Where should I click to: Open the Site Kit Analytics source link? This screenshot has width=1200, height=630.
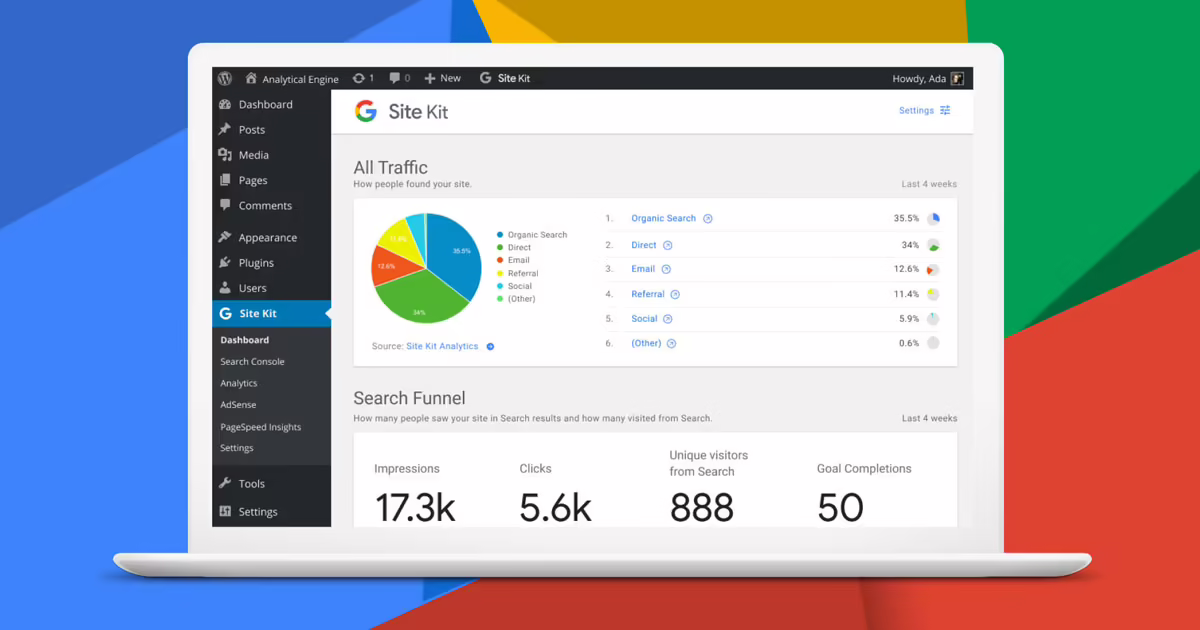(x=442, y=347)
